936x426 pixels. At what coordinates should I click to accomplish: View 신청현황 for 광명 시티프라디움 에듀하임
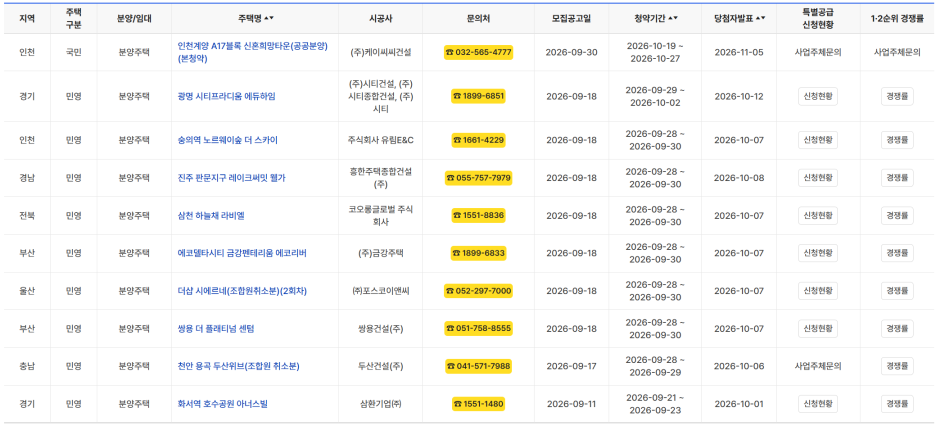[818, 96]
